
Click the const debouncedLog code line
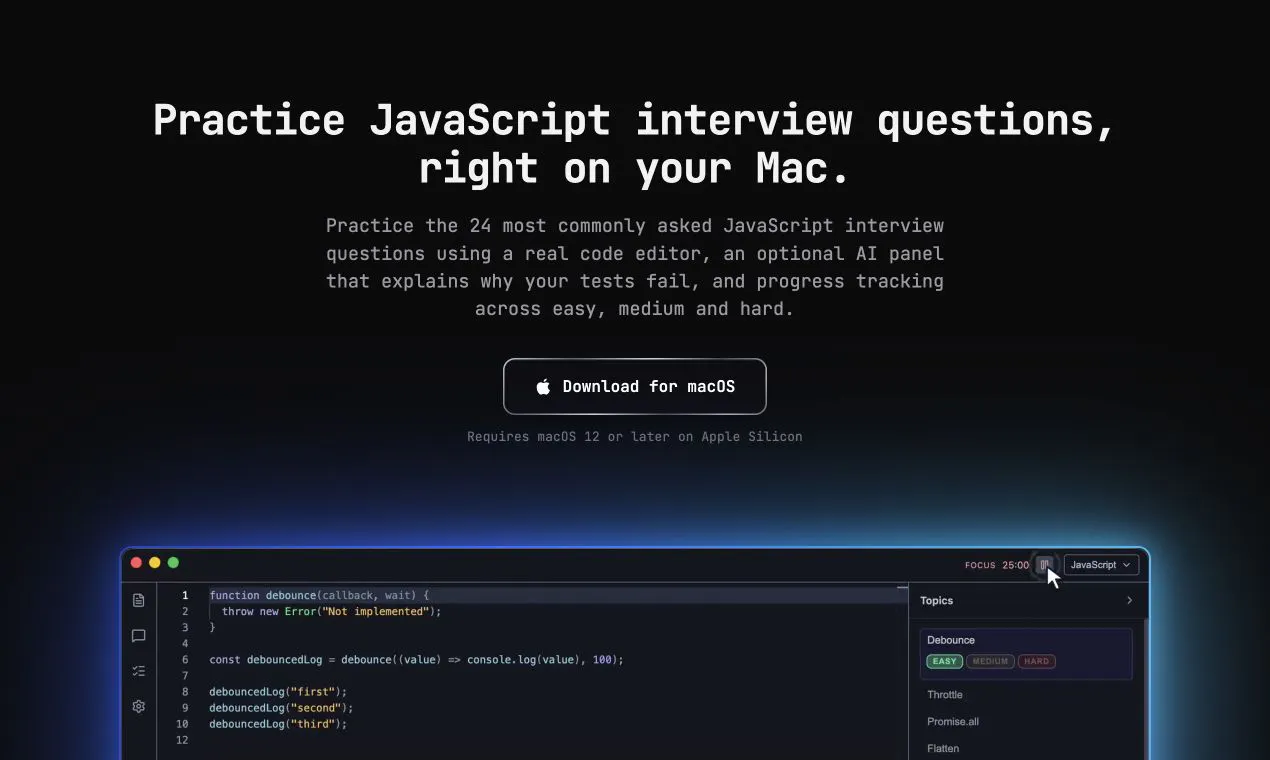tap(416, 660)
